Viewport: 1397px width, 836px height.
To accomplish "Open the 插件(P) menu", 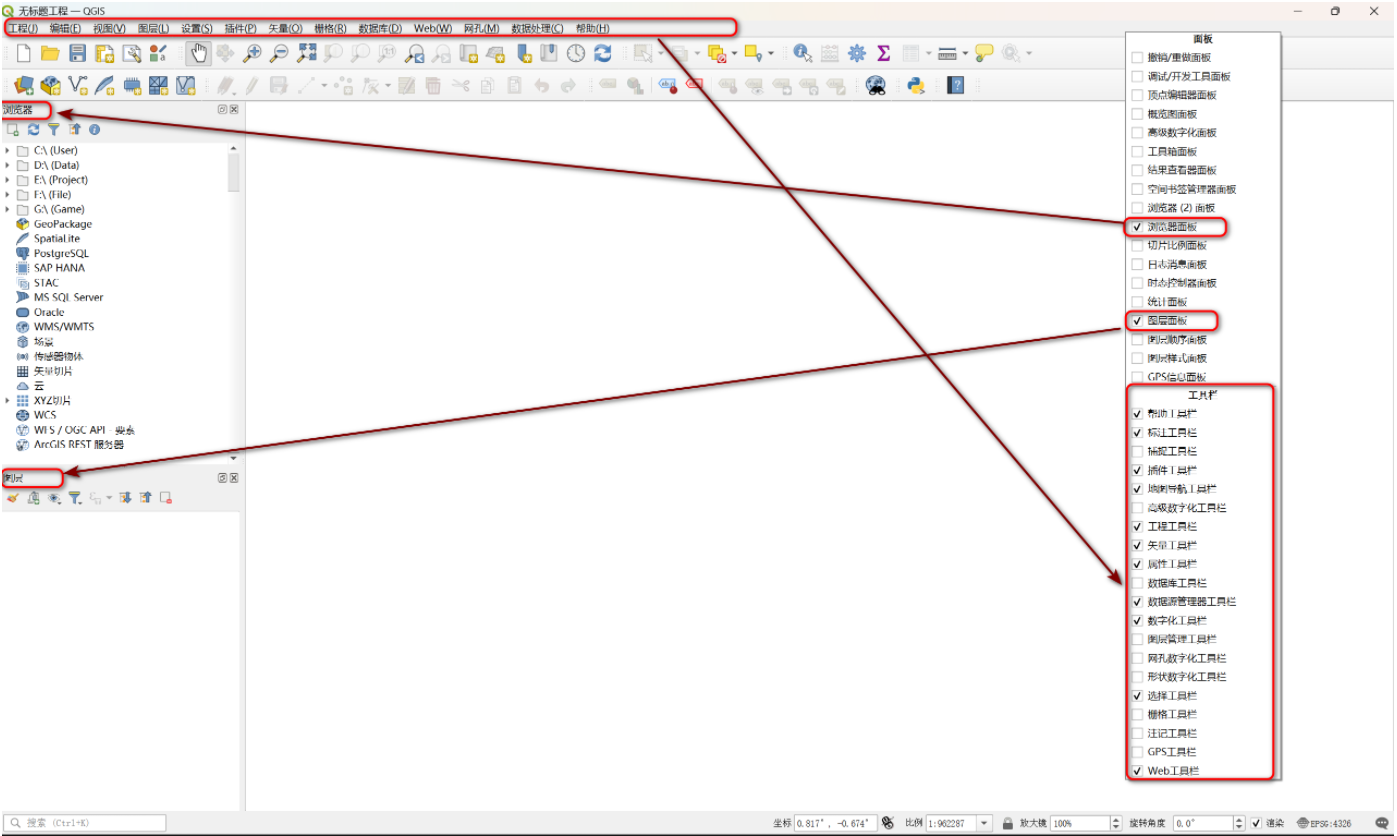I will 240,28.
